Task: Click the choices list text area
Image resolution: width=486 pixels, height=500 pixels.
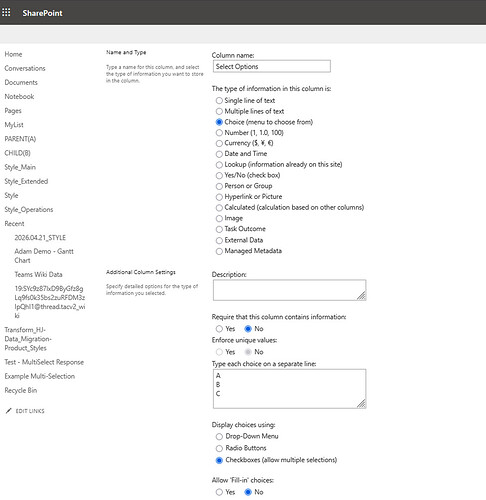Action: [289, 389]
